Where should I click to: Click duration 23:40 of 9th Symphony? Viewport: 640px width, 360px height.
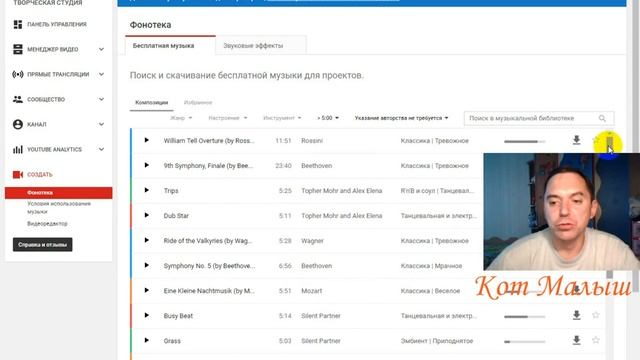283,166
